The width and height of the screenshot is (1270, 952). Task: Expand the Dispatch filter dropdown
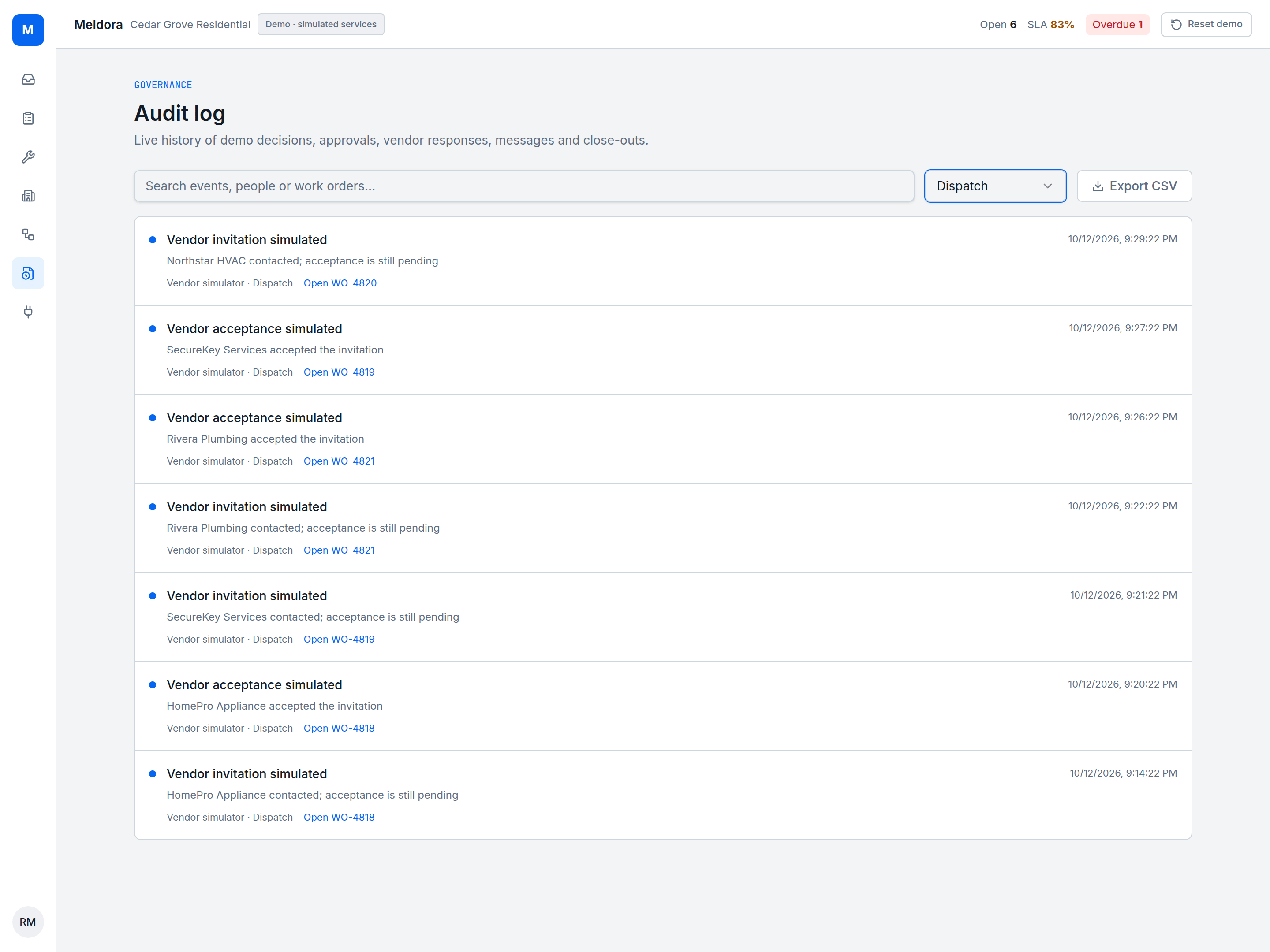point(995,186)
